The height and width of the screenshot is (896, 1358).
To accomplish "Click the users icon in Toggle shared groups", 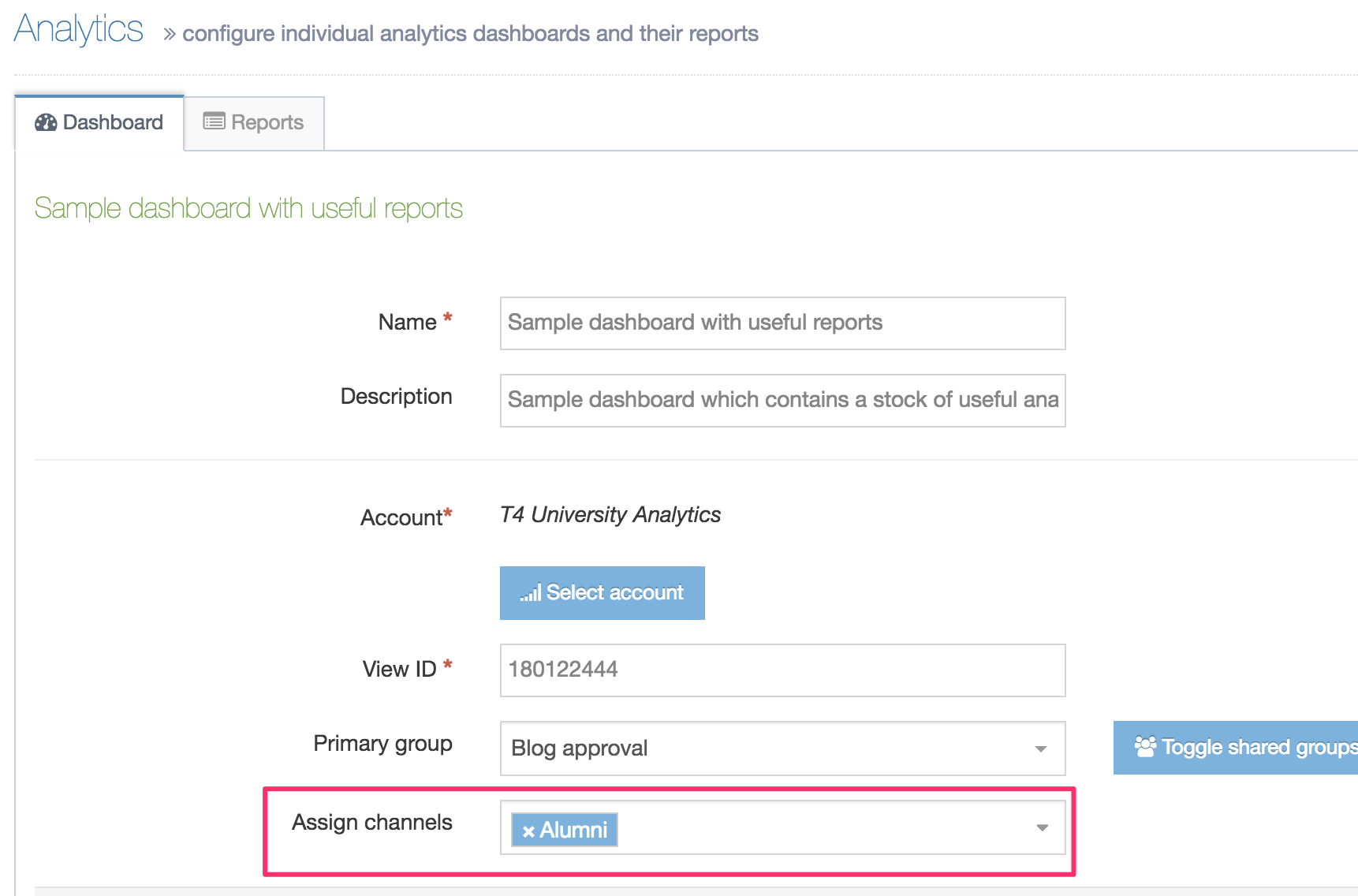I will [1144, 746].
